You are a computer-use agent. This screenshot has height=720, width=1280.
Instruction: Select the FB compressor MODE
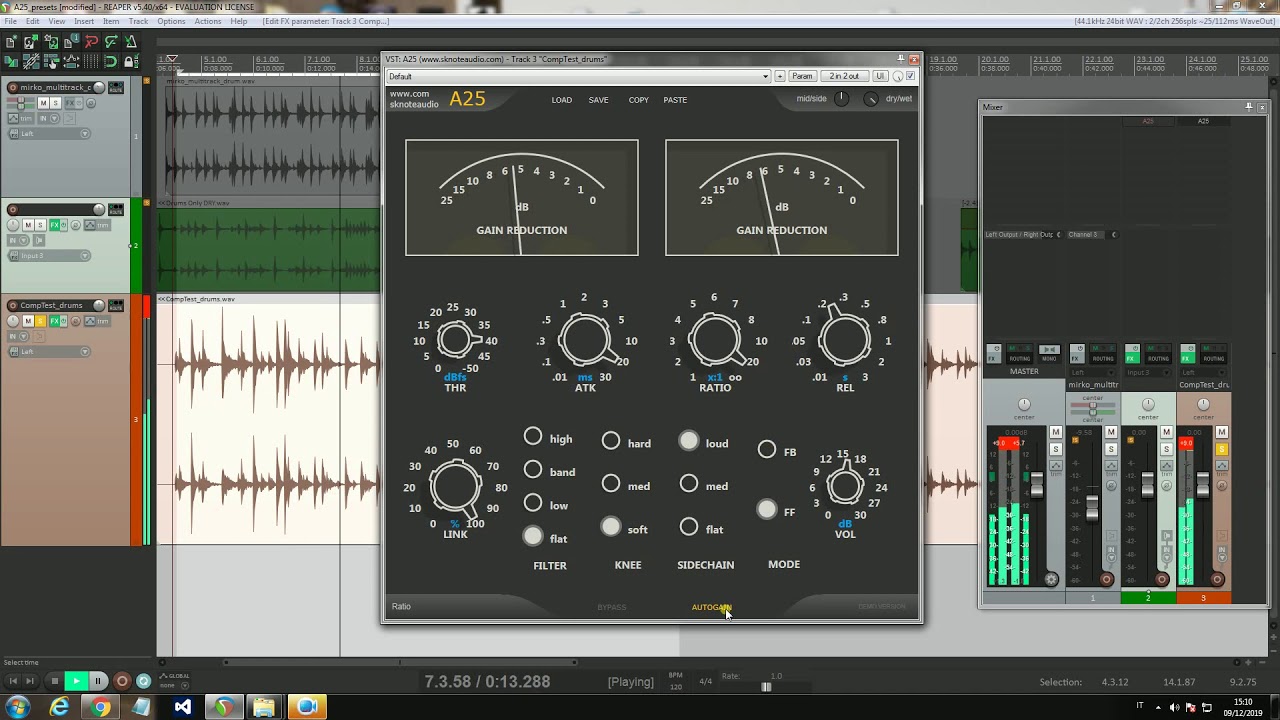pyautogui.click(x=767, y=450)
